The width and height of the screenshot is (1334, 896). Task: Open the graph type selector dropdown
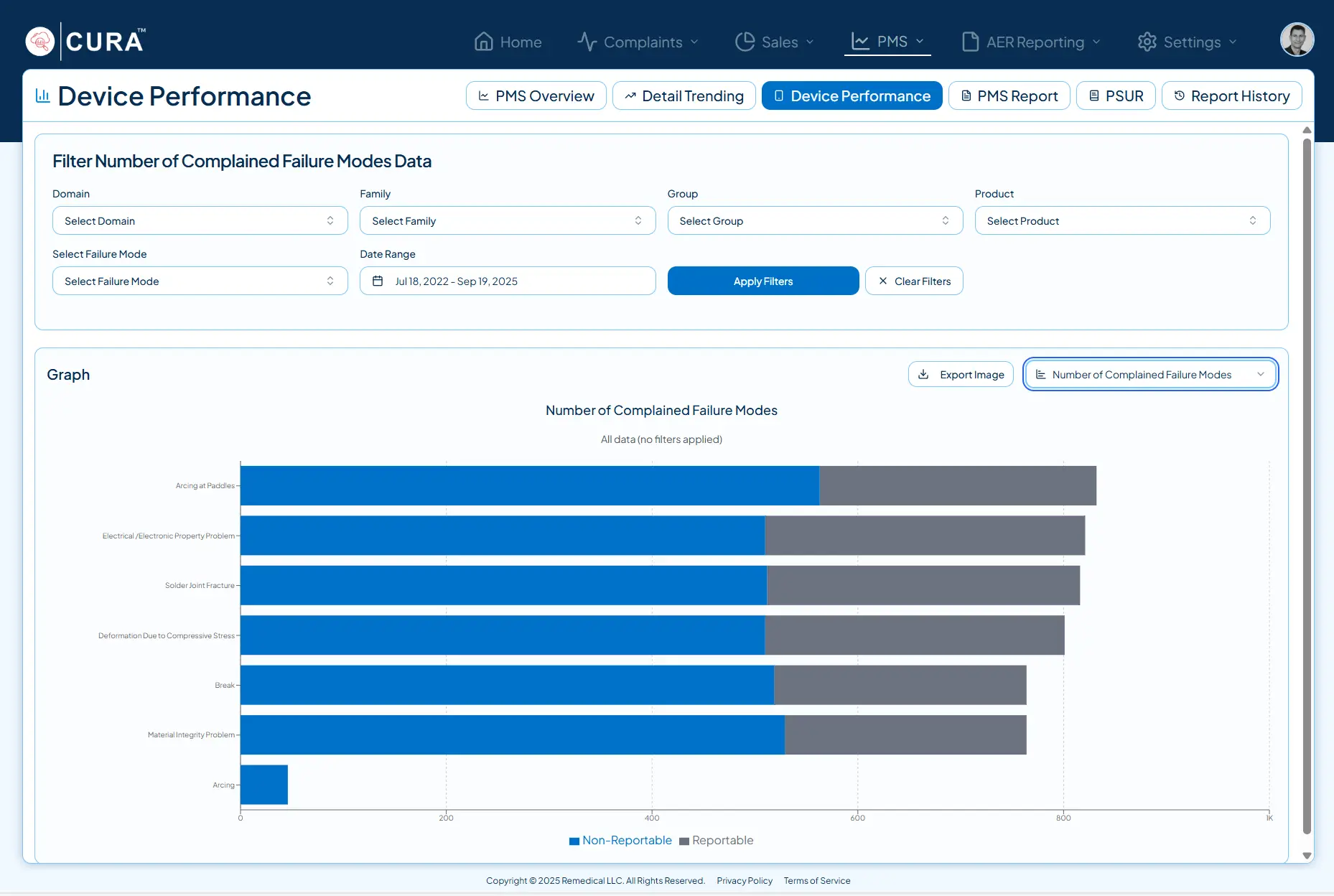point(1150,374)
